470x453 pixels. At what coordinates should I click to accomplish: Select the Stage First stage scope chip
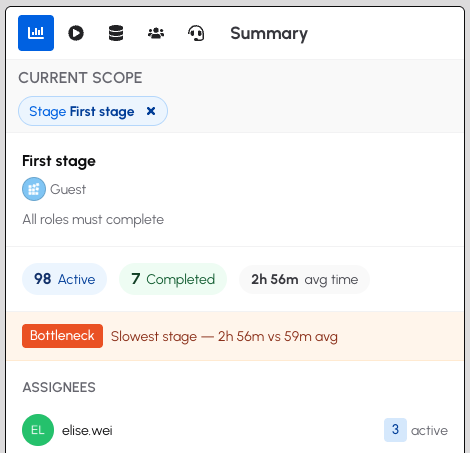93,111
